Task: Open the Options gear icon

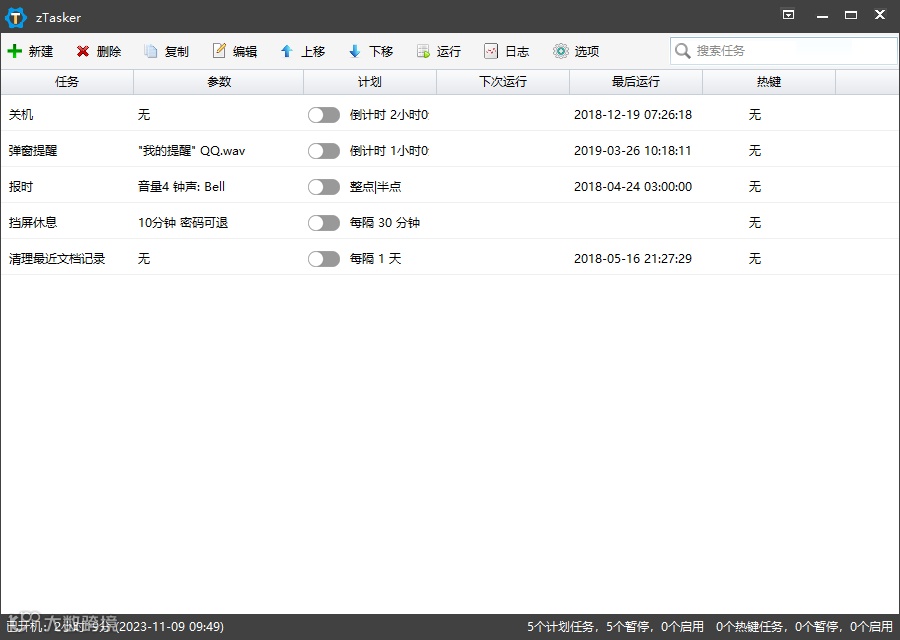Action: pyautogui.click(x=560, y=51)
